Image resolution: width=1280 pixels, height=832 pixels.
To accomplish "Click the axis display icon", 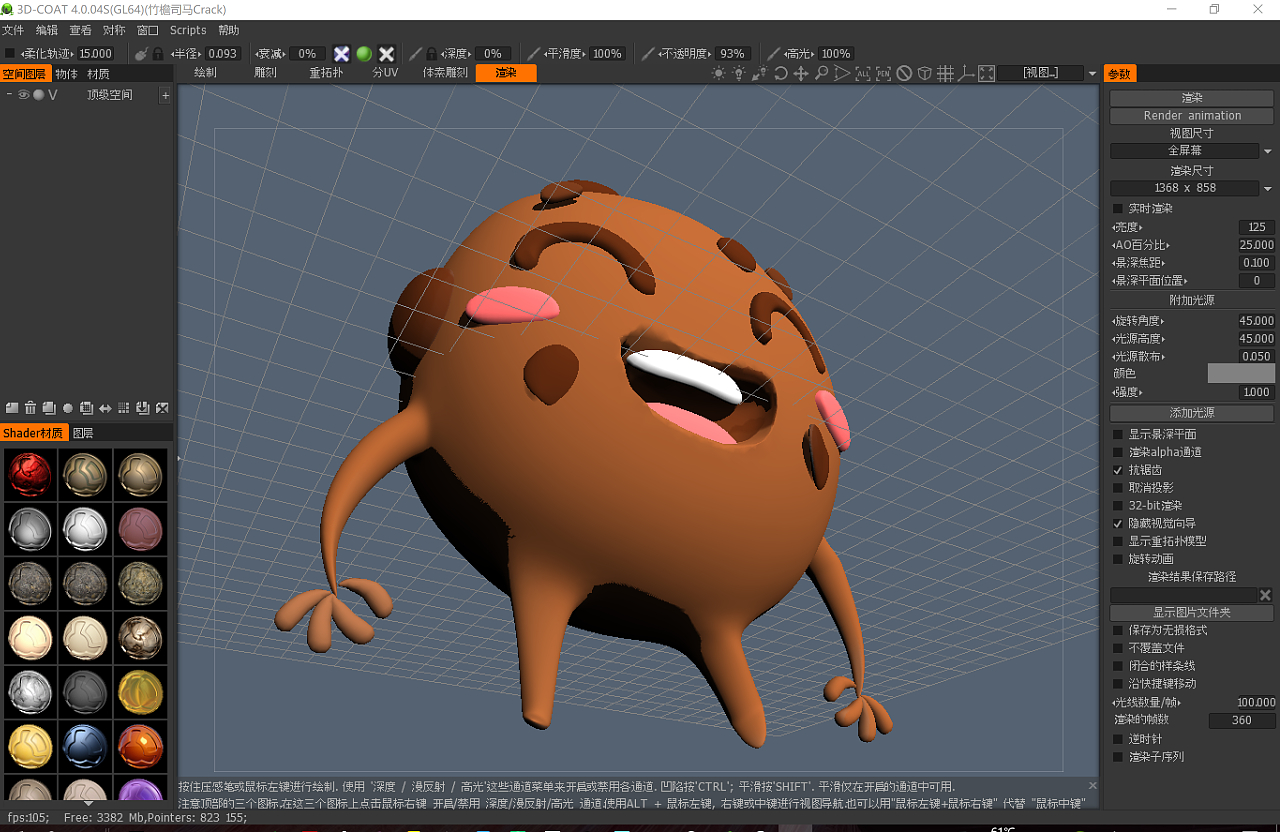I will pos(966,73).
